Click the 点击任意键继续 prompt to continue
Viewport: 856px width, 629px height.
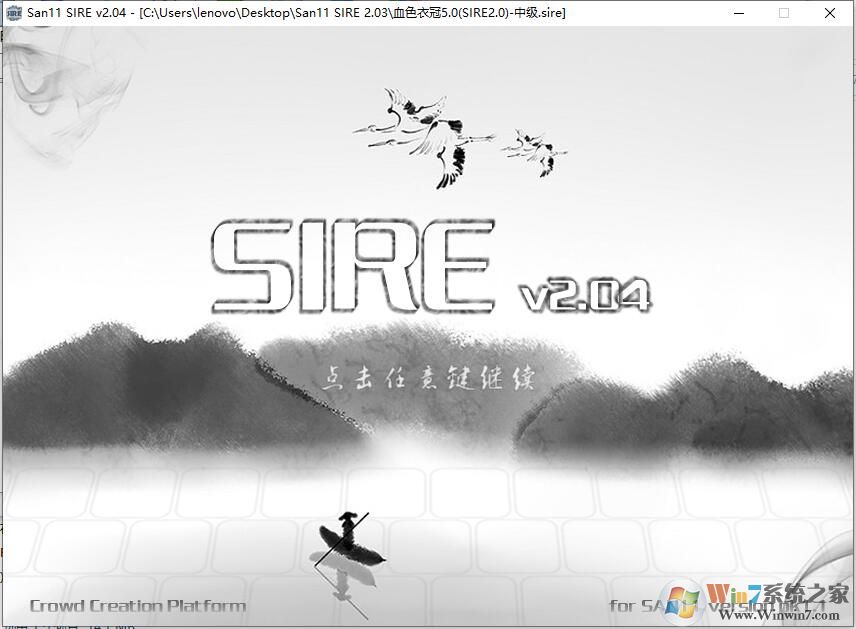(428, 378)
